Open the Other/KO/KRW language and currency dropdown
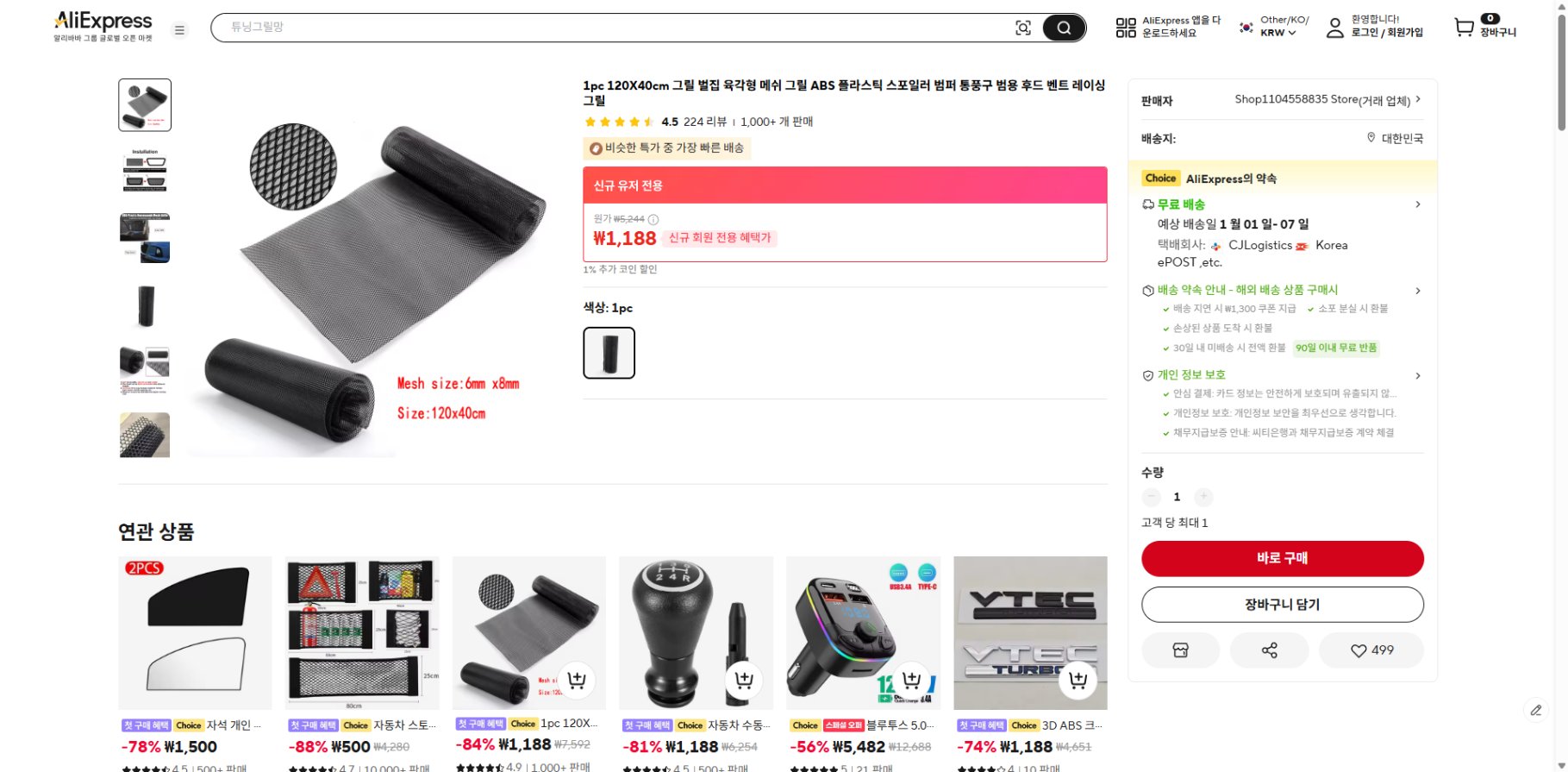Screen dimensions: 1568x772 [1273, 27]
